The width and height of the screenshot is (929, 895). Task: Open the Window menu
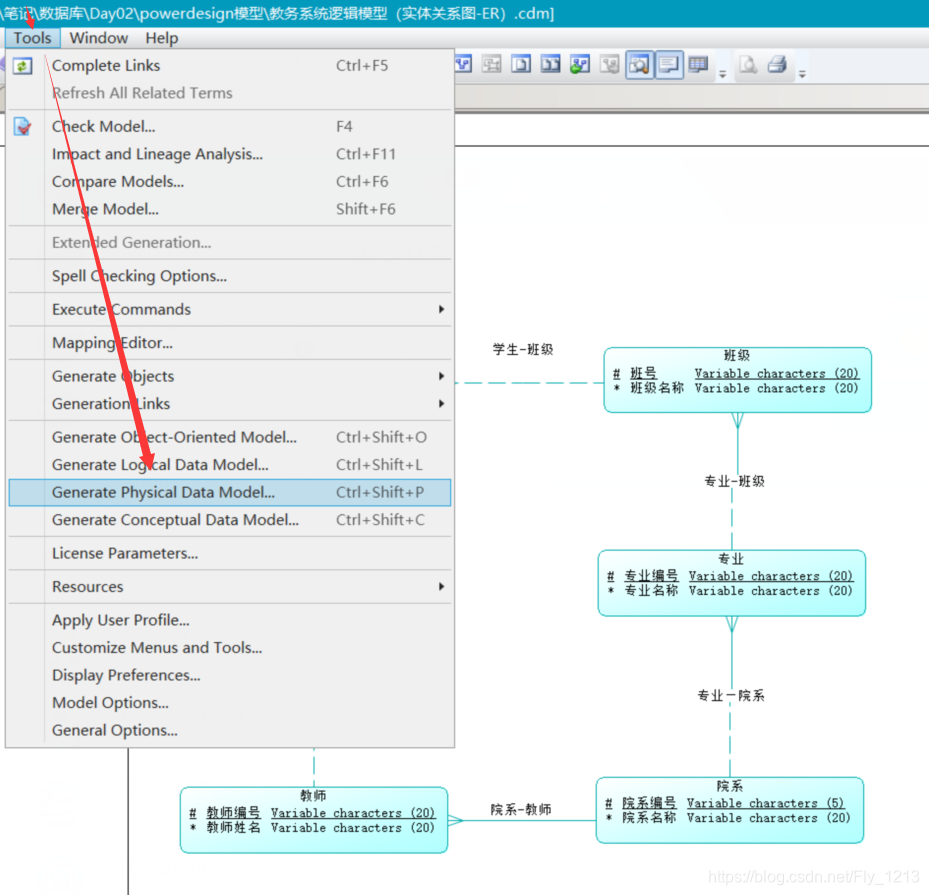[98, 38]
